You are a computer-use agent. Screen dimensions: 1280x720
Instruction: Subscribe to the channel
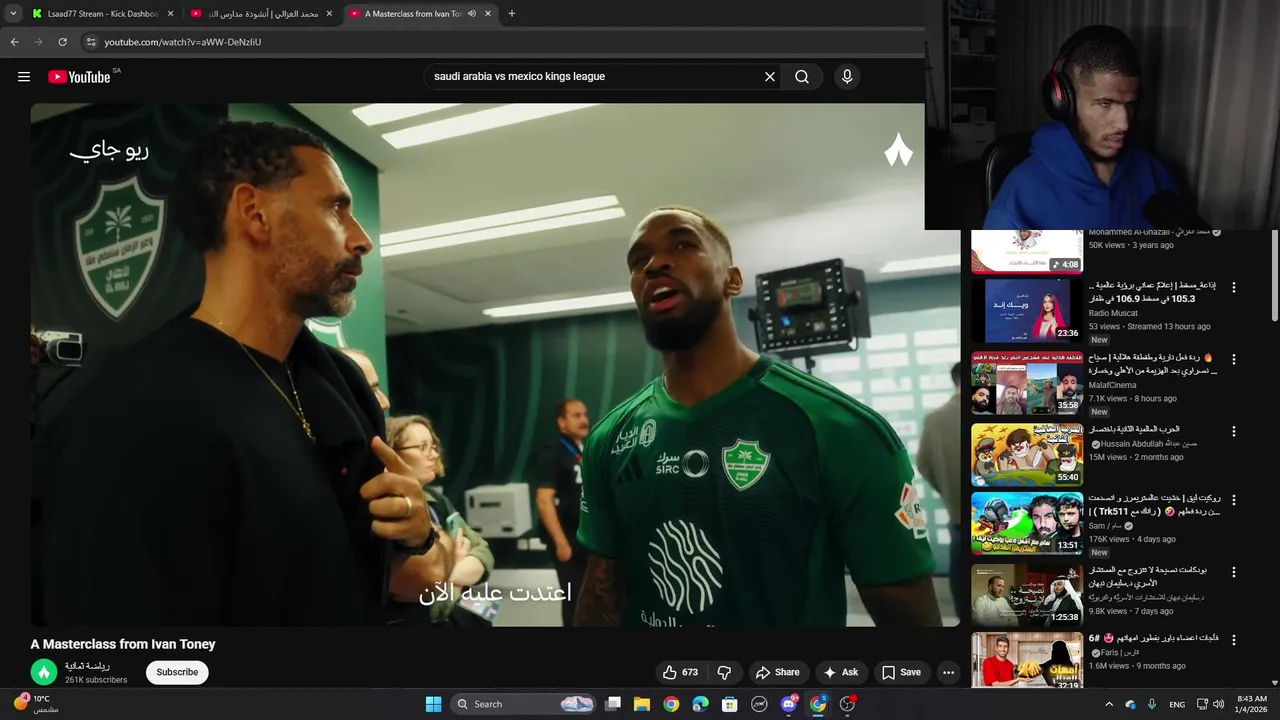(177, 672)
